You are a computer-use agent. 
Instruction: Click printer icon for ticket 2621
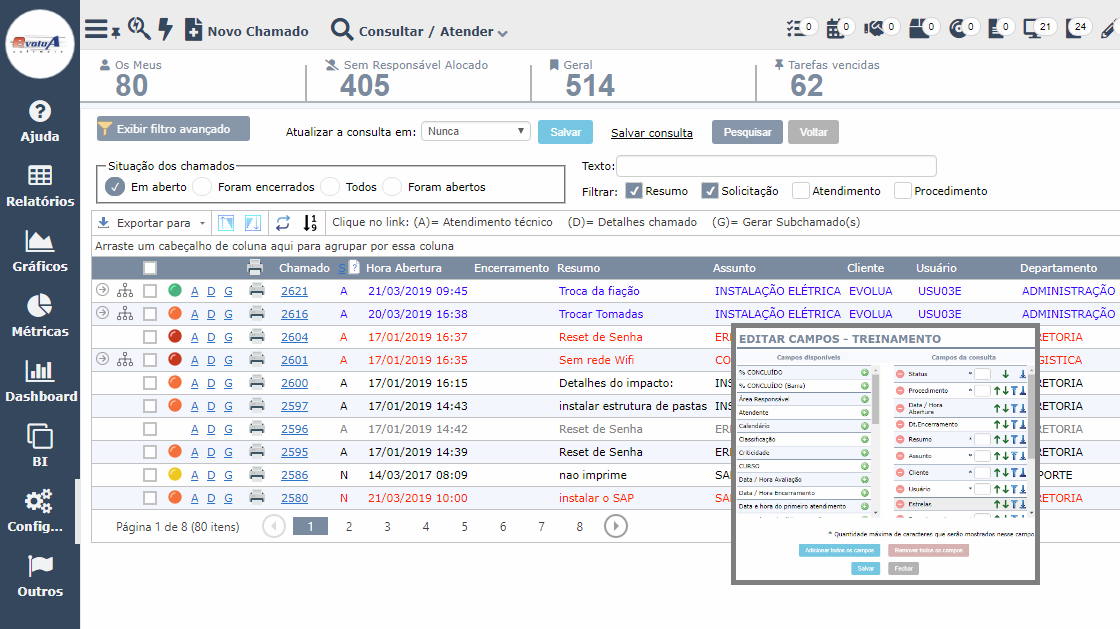point(257,291)
